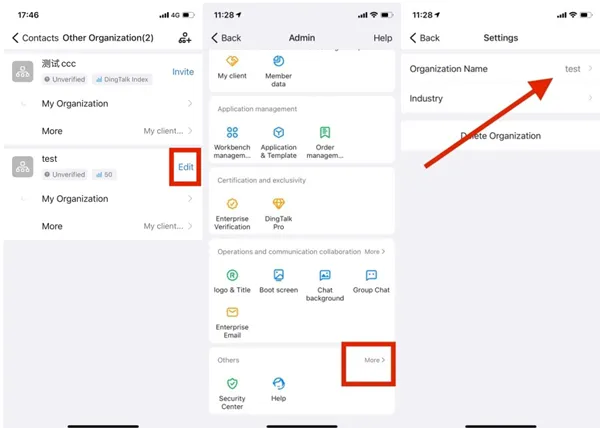Viewport: 600px width, 428px height.
Task: Tap the DingTalk Pro diamond icon
Action: 279,203
